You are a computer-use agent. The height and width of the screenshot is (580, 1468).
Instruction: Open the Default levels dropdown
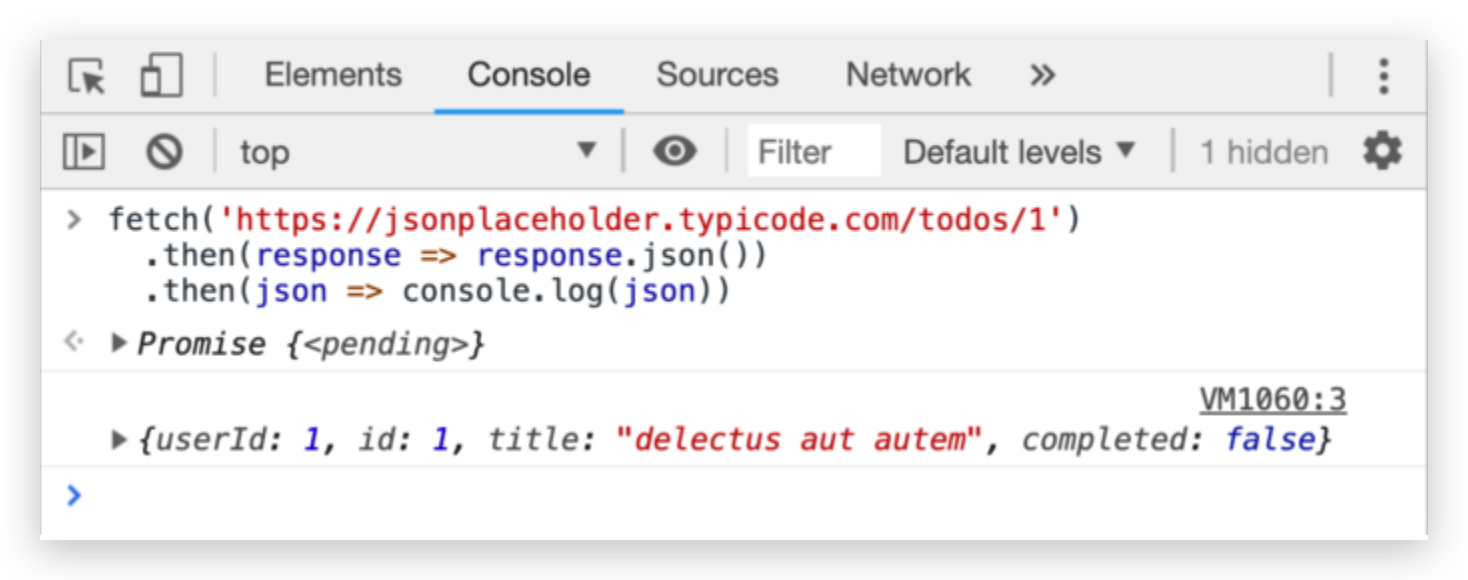click(1020, 152)
